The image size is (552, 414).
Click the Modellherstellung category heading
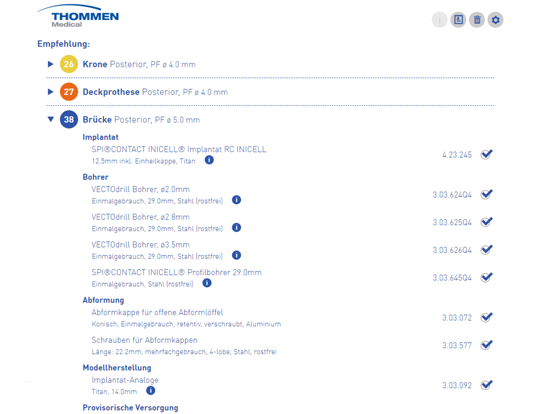117,368
